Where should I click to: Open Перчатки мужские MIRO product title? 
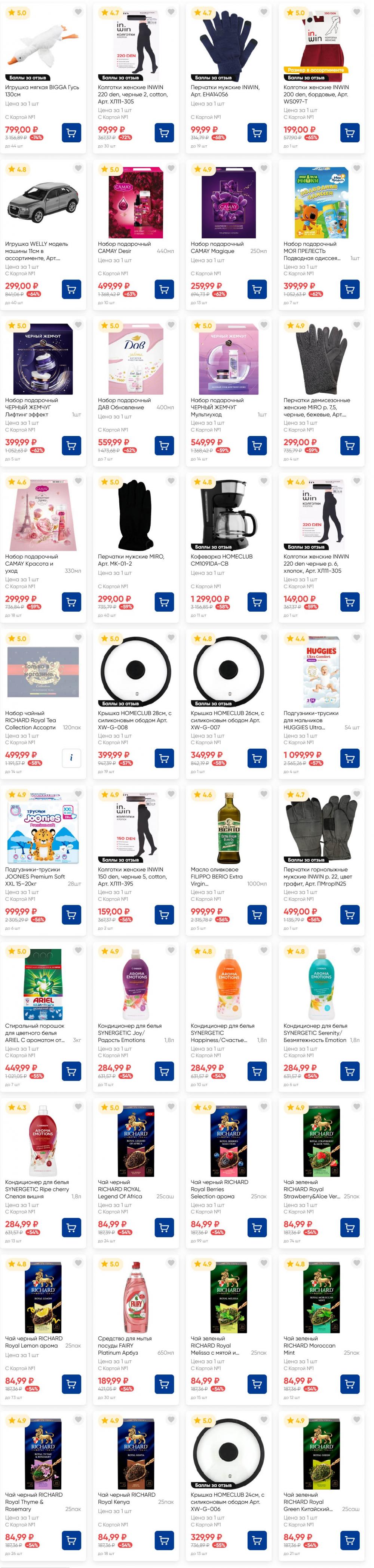pyautogui.click(x=131, y=560)
